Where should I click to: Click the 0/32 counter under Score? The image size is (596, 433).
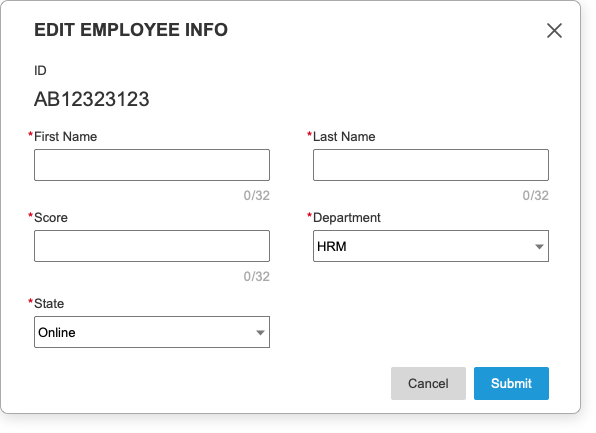pos(257,276)
